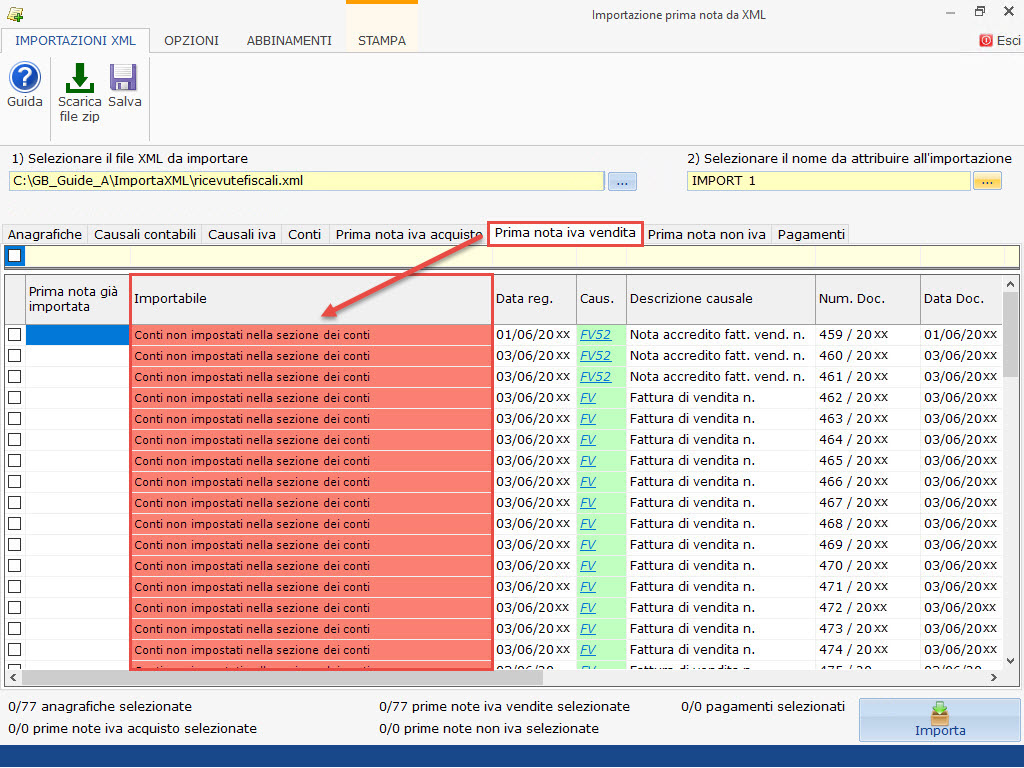Viewport: 1024px width, 768px height.
Task: Browse for XML file with ellipsis button
Action: 622,182
